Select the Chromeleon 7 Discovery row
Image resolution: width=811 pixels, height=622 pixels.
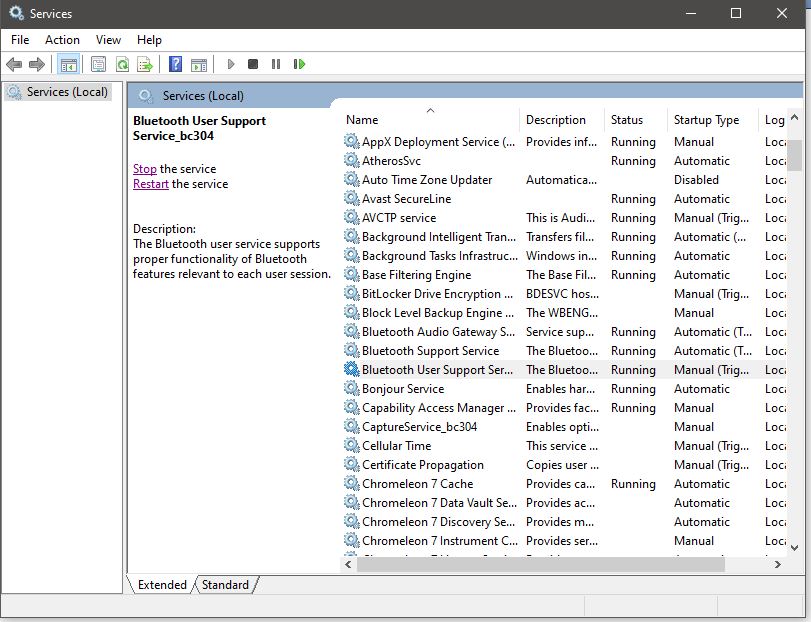(x=564, y=521)
